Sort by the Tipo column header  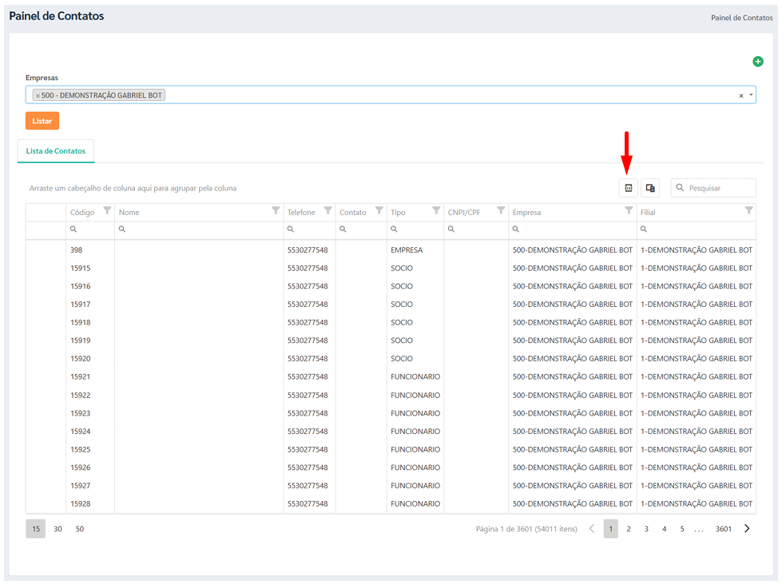click(398, 212)
